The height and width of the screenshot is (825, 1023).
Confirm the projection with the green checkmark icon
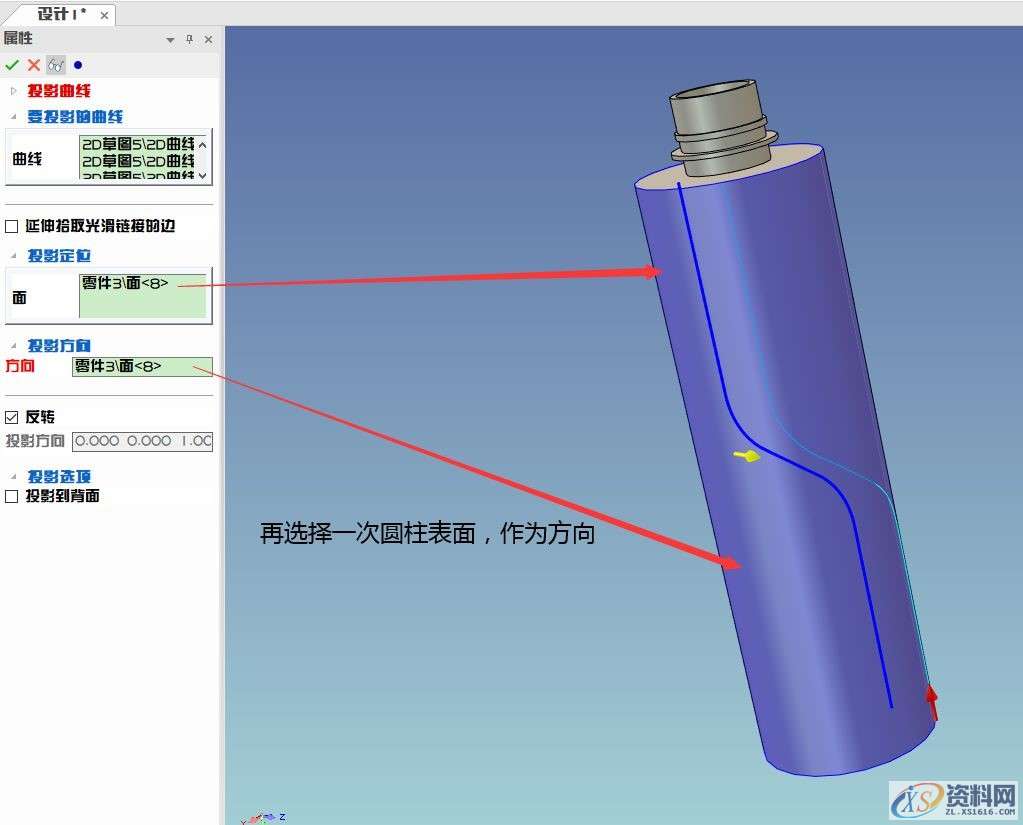point(12,65)
